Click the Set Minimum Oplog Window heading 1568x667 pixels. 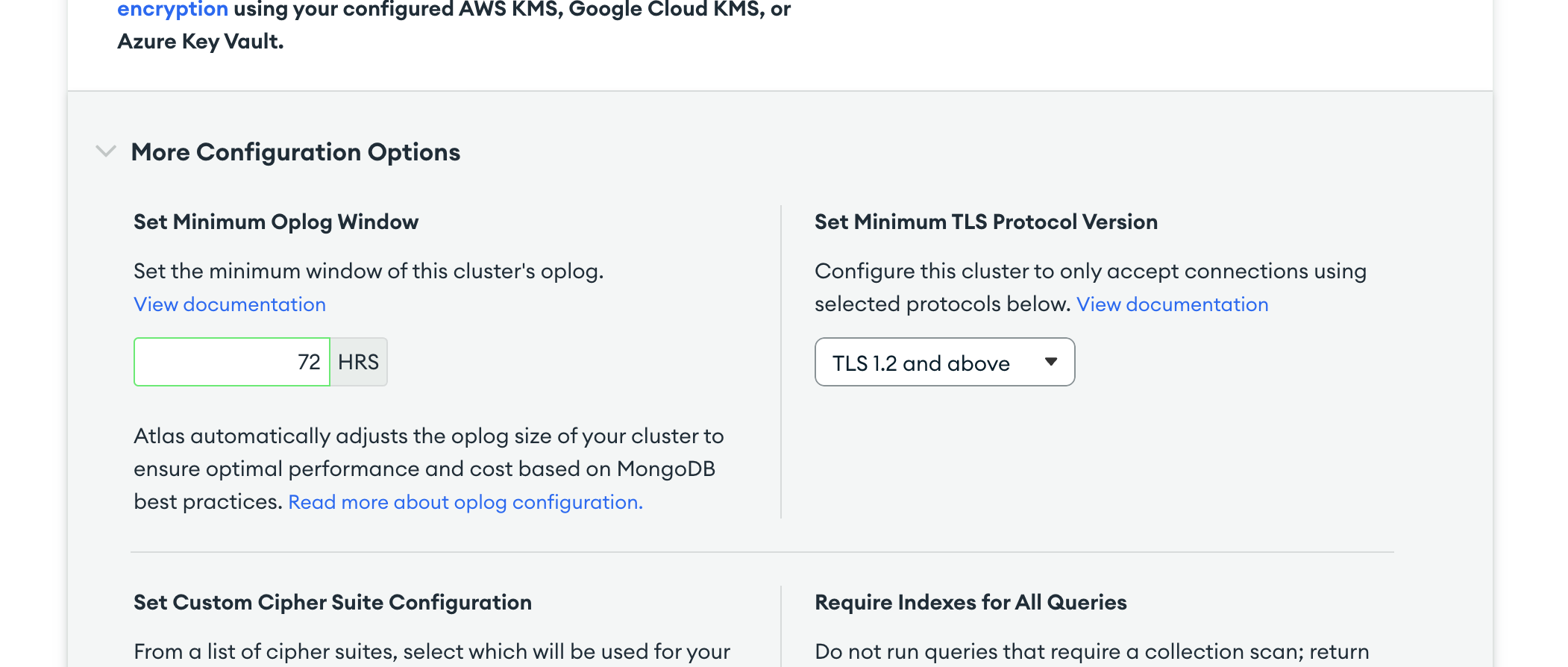pos(276,222)
